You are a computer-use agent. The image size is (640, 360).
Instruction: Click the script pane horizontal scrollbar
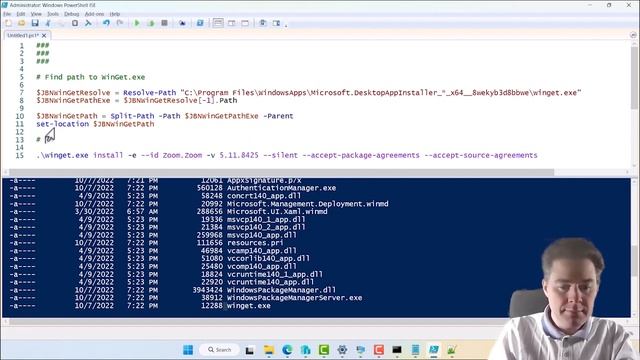click(282, 172)
